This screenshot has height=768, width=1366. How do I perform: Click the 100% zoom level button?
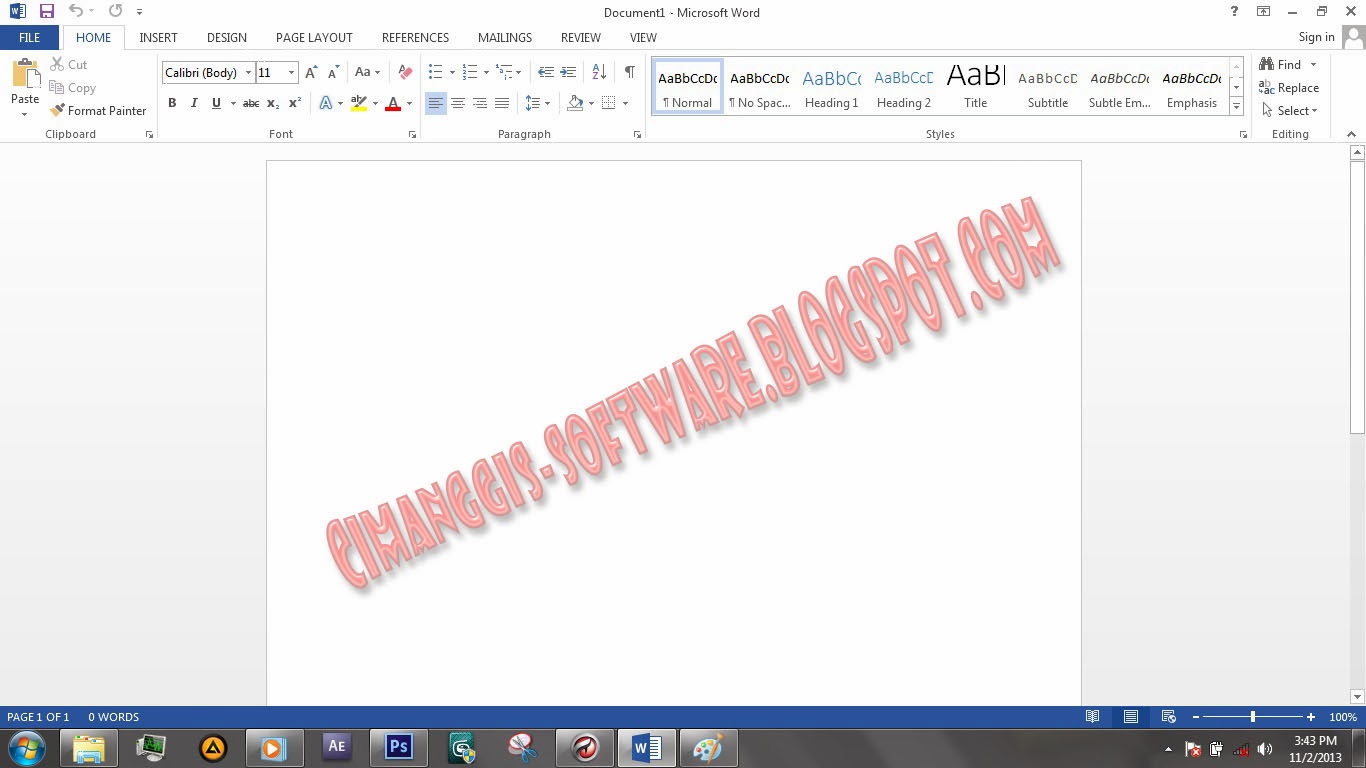[x=1343, y=717]
